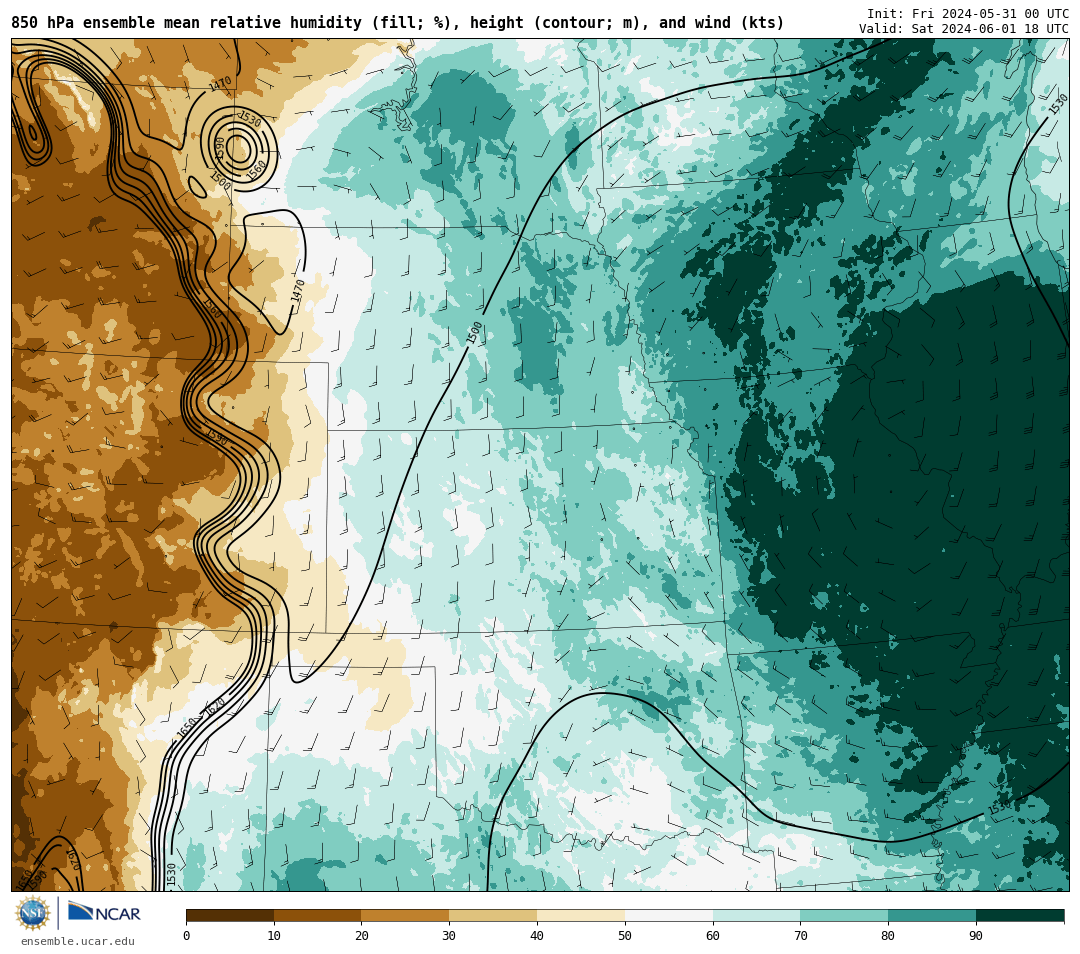Image resolution: width=1080 pixels, height=954 pixels.
Task: Click the 1530 label at bottom left edge
Action: tap(172, 875)
